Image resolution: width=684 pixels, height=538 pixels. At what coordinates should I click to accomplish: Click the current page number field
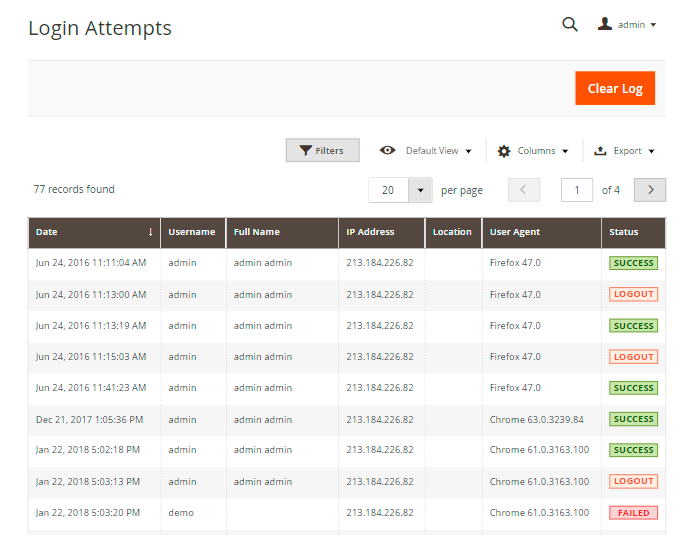[x=577, y=190]
